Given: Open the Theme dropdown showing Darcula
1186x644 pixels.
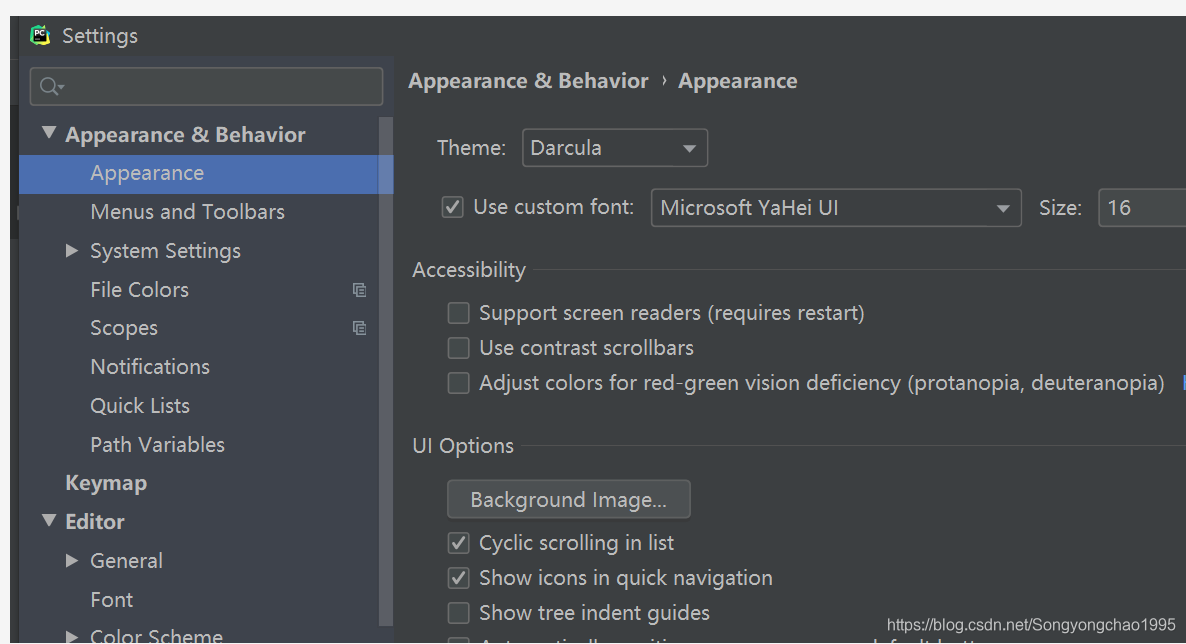Looking at the screenshot, I should pos(614,148).
